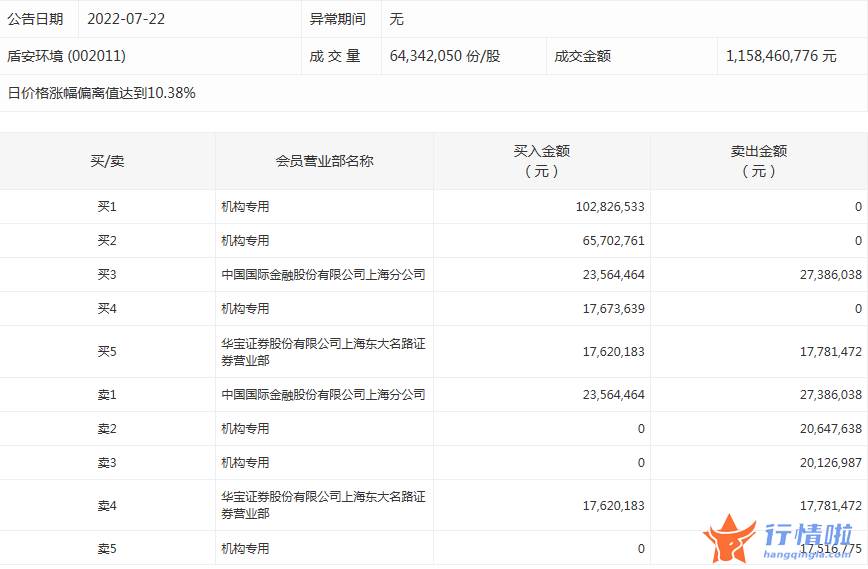
Task: Select the 卖1 row label
Action: (107, 395)
